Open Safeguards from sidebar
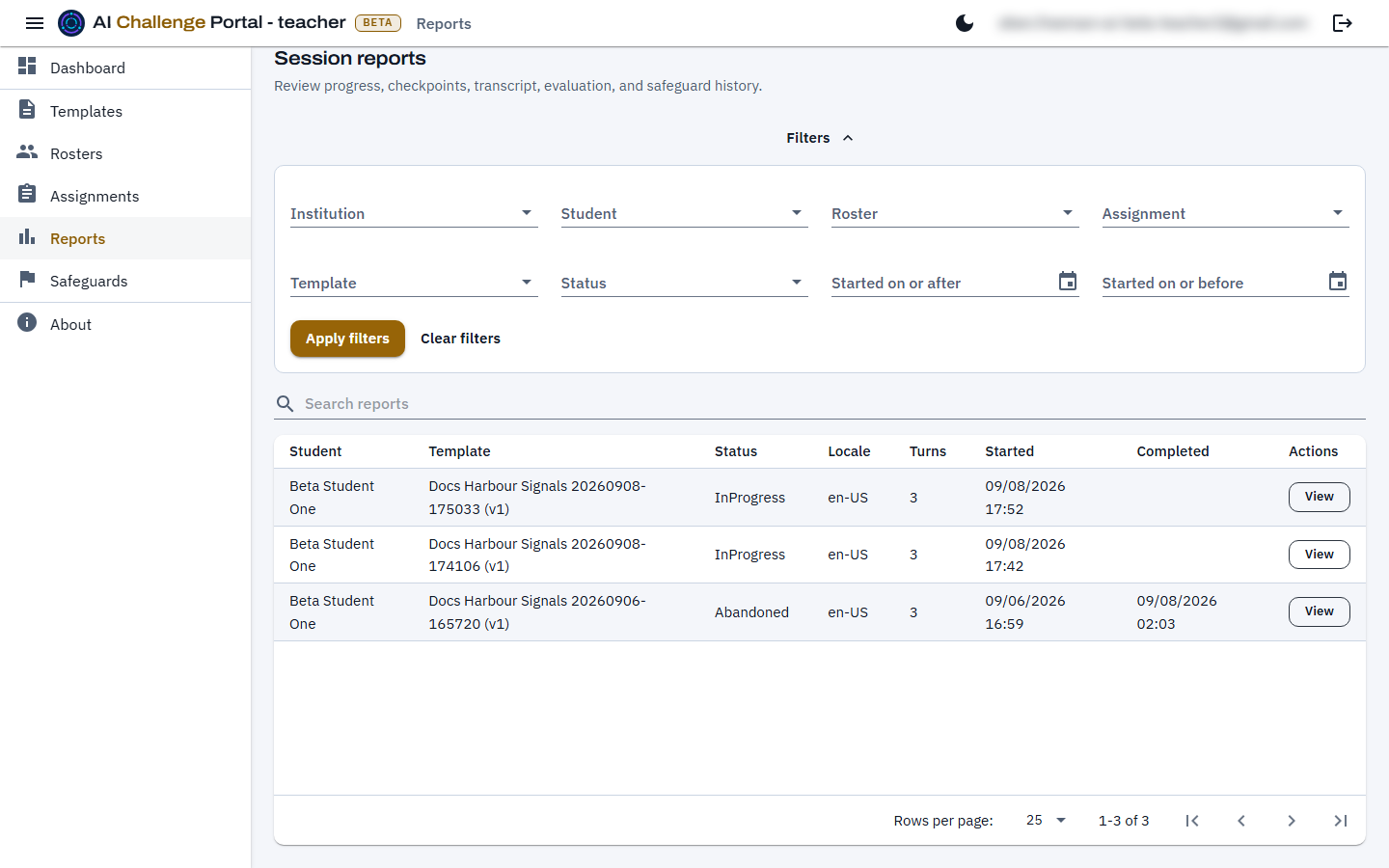This screenshot has height=868, width=1389. [125, 281]
